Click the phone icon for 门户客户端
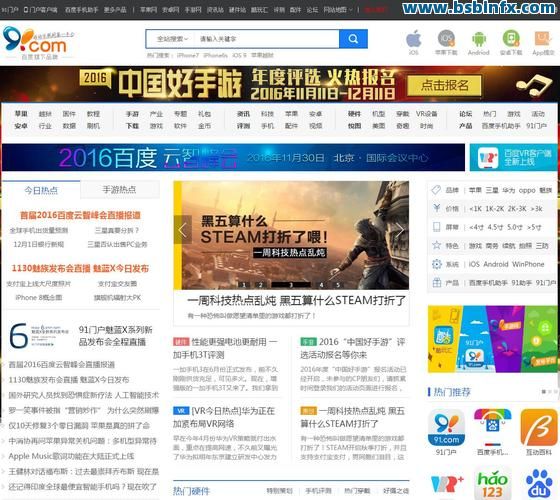This screenshot has width=560, height=500. [x=26, y=10]
